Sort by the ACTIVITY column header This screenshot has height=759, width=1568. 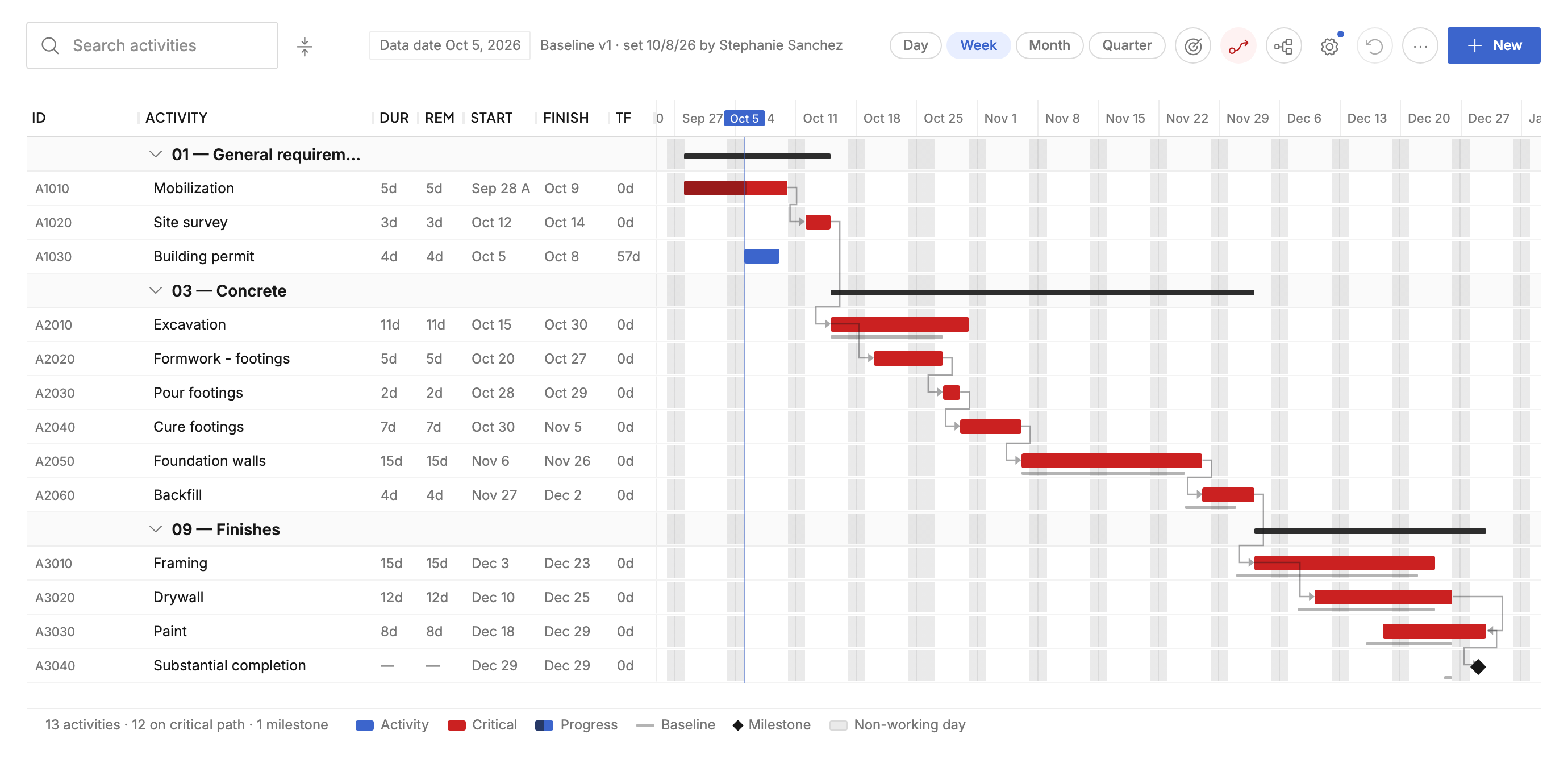177,118
